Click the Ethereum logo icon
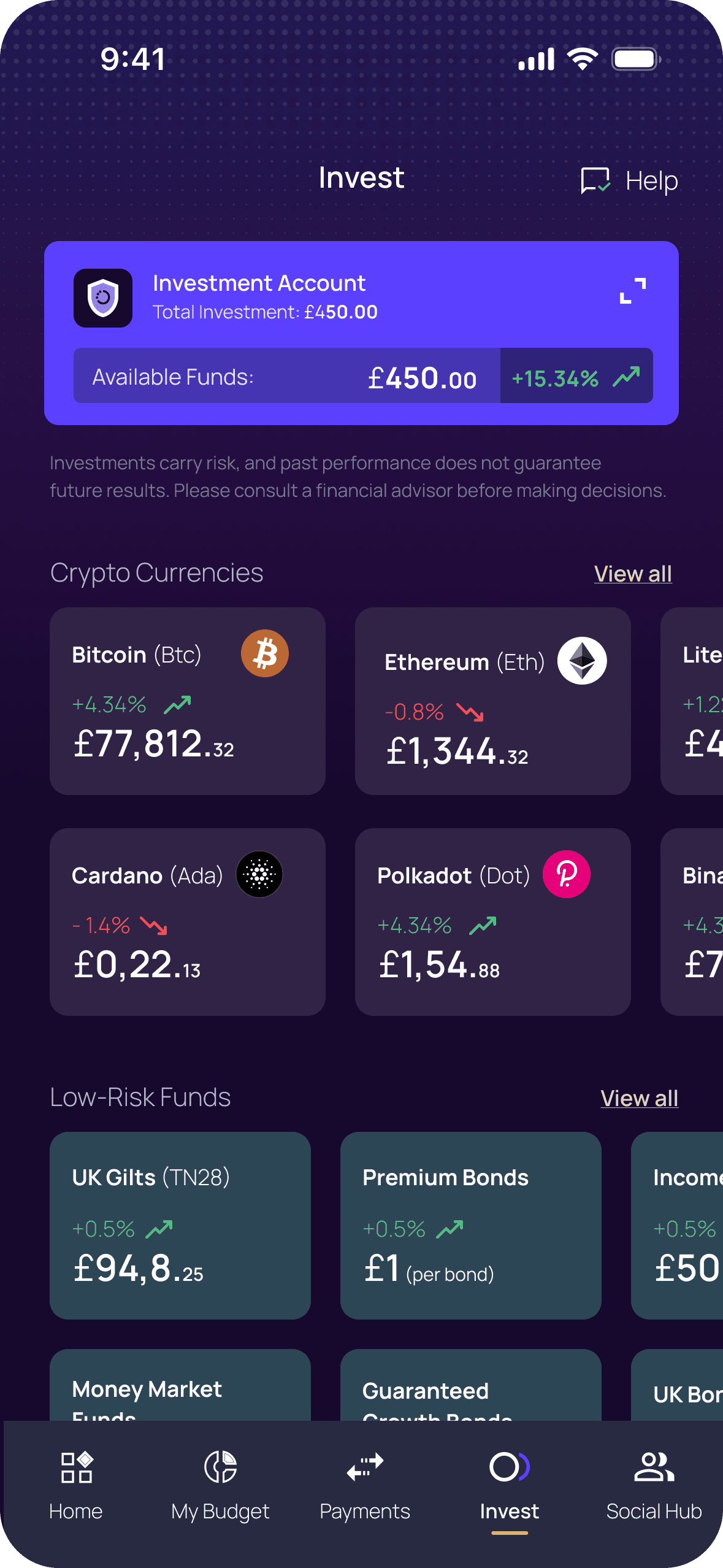 [x=582, y=661]
